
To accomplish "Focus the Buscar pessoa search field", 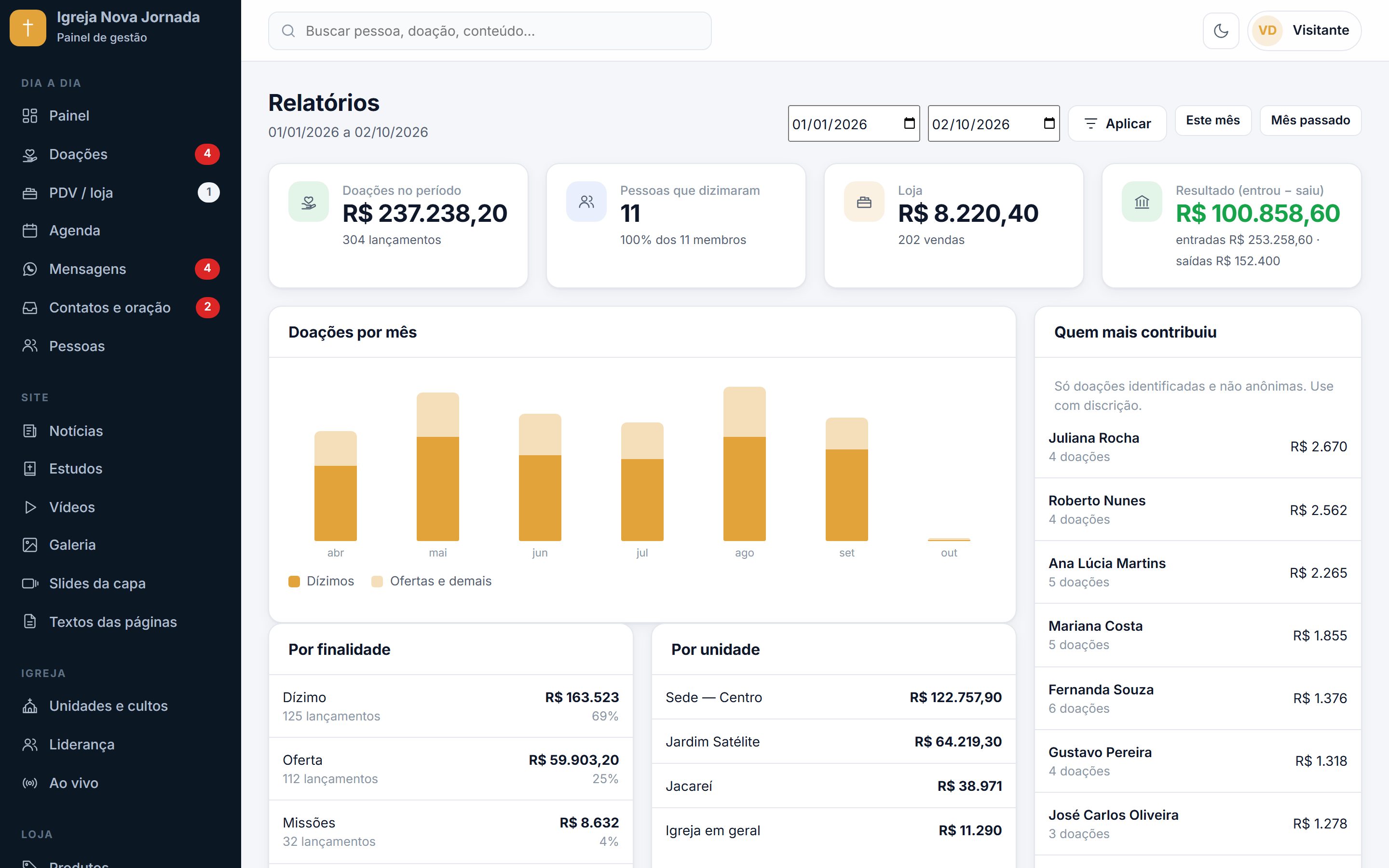I will point(490,31).
